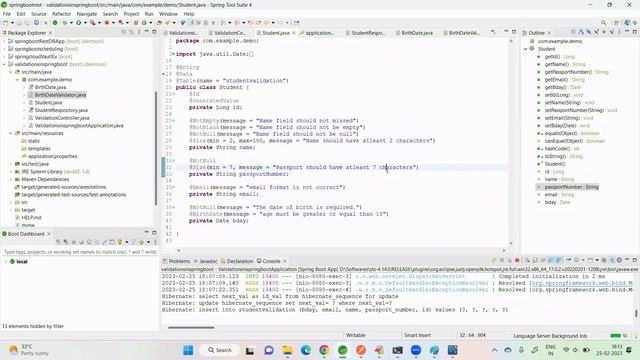Image resolution: width=640 pixels, height=360 pixels.
Task: Focus Boot Dashboard filter tags field
Action: 80,252
